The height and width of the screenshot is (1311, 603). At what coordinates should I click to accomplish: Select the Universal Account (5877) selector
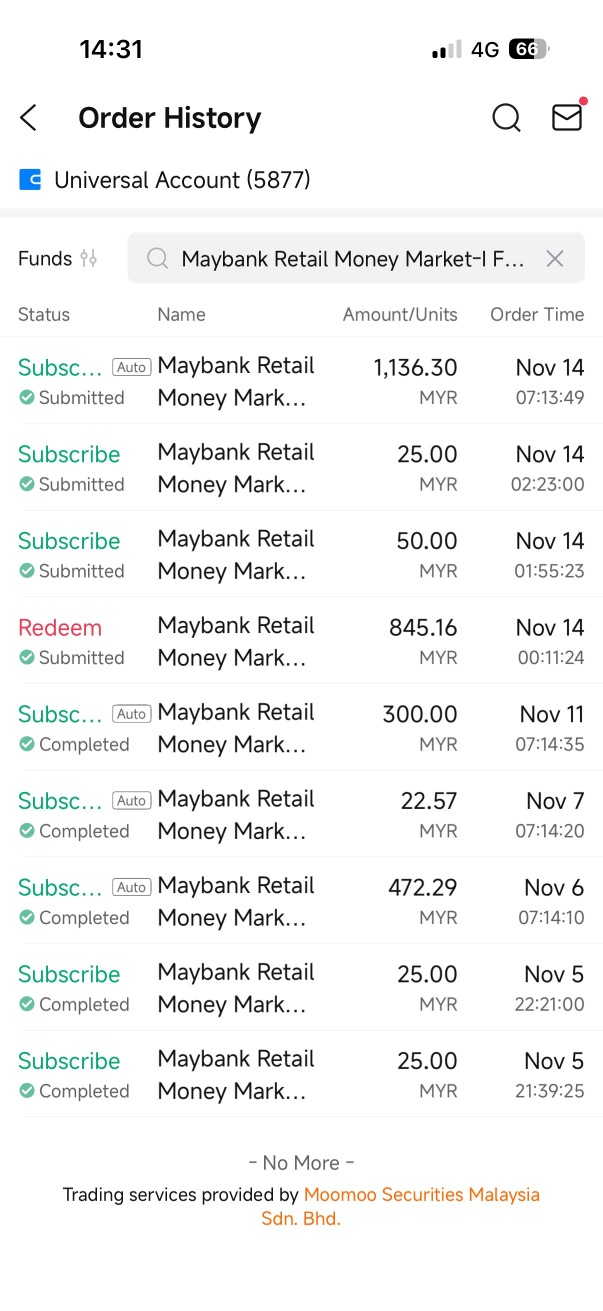pos(182,180)
